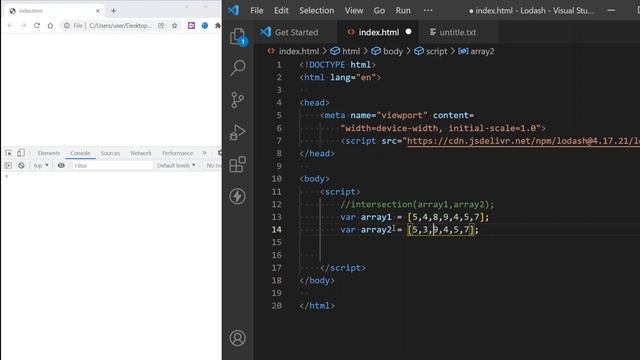Viewport: 640px width, 360px height.
Task: Open the Extensions view
Action: point(238,164)
